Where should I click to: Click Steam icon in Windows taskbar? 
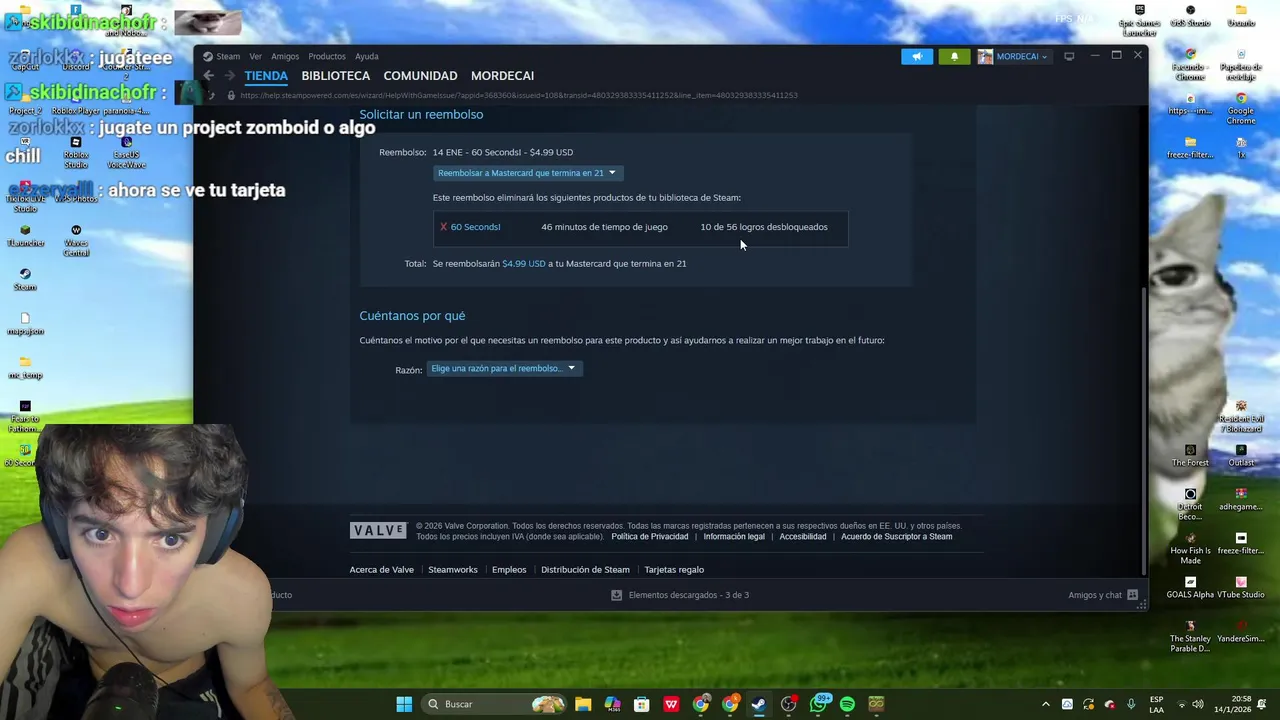pos(759,704)
